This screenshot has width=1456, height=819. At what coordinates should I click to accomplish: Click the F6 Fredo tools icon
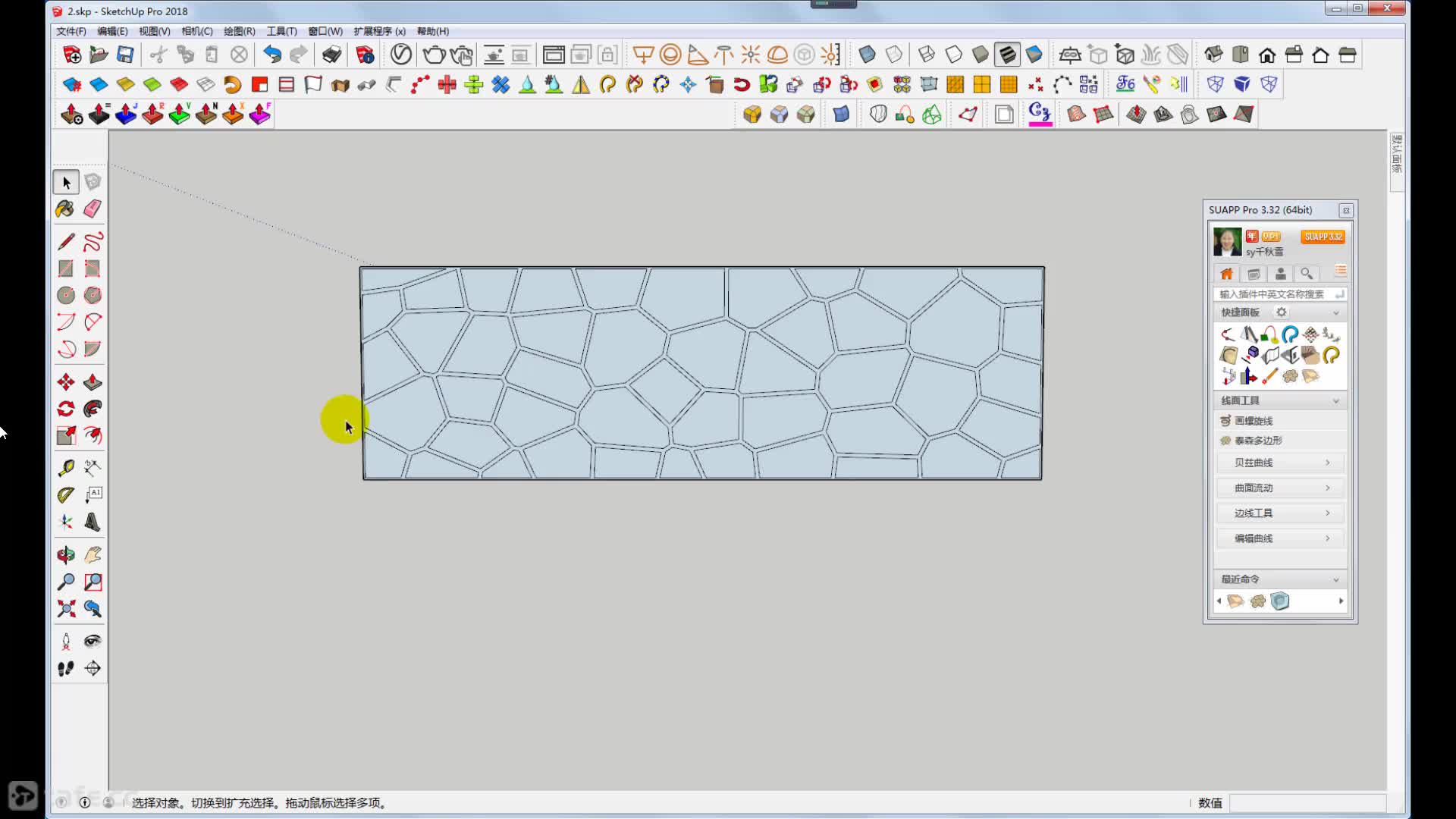[1125, 84]
